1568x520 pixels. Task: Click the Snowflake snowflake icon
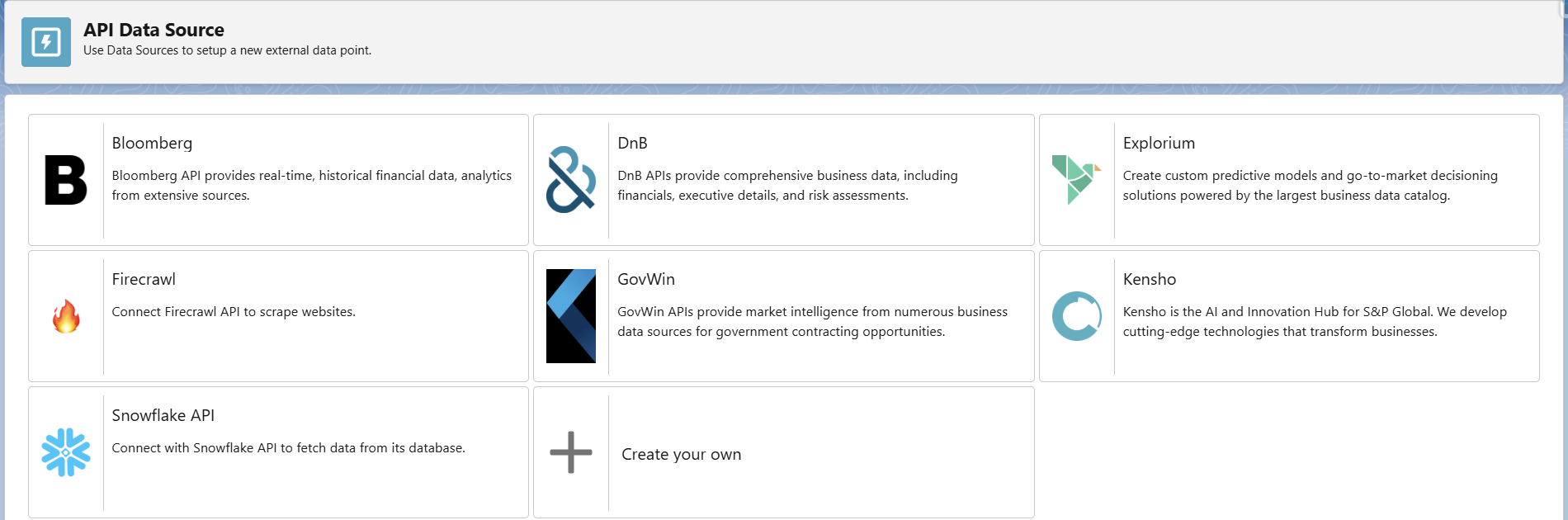(66, 452)
